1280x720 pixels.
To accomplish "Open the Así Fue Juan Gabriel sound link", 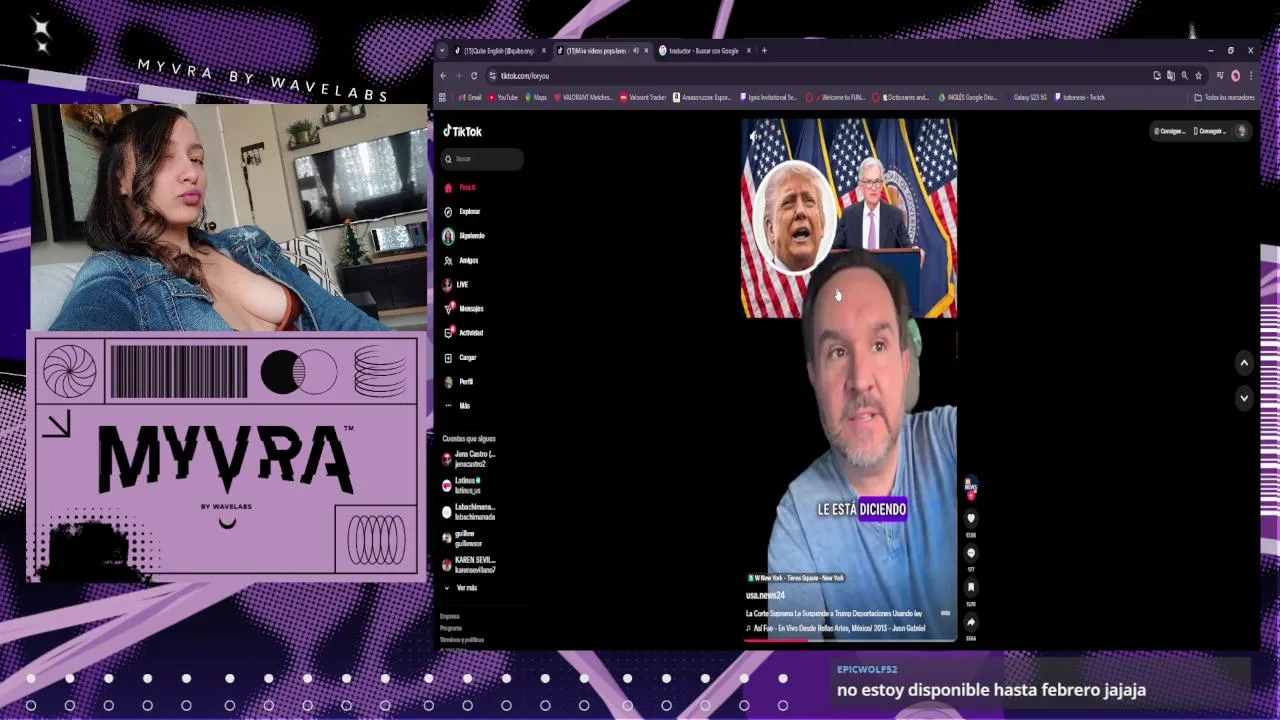I will tap(836, 628).
